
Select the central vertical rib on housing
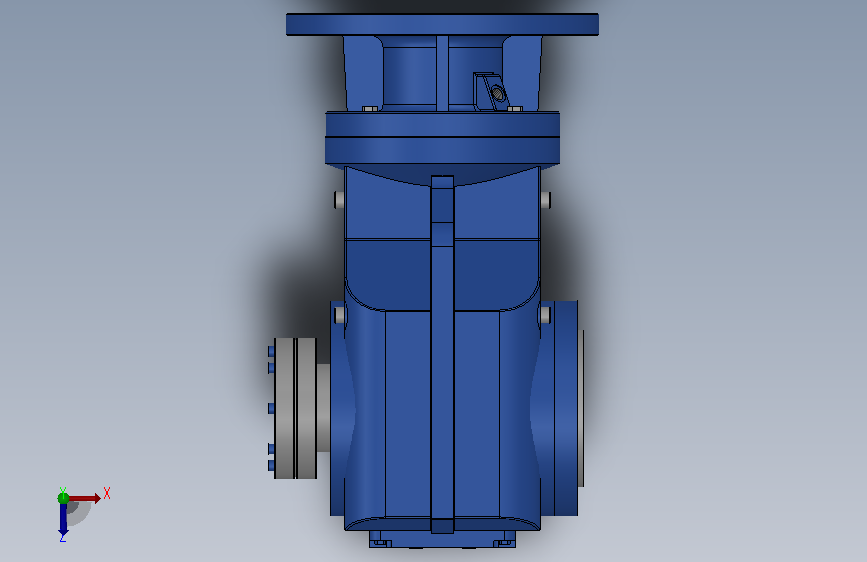(x=442, y=354)
